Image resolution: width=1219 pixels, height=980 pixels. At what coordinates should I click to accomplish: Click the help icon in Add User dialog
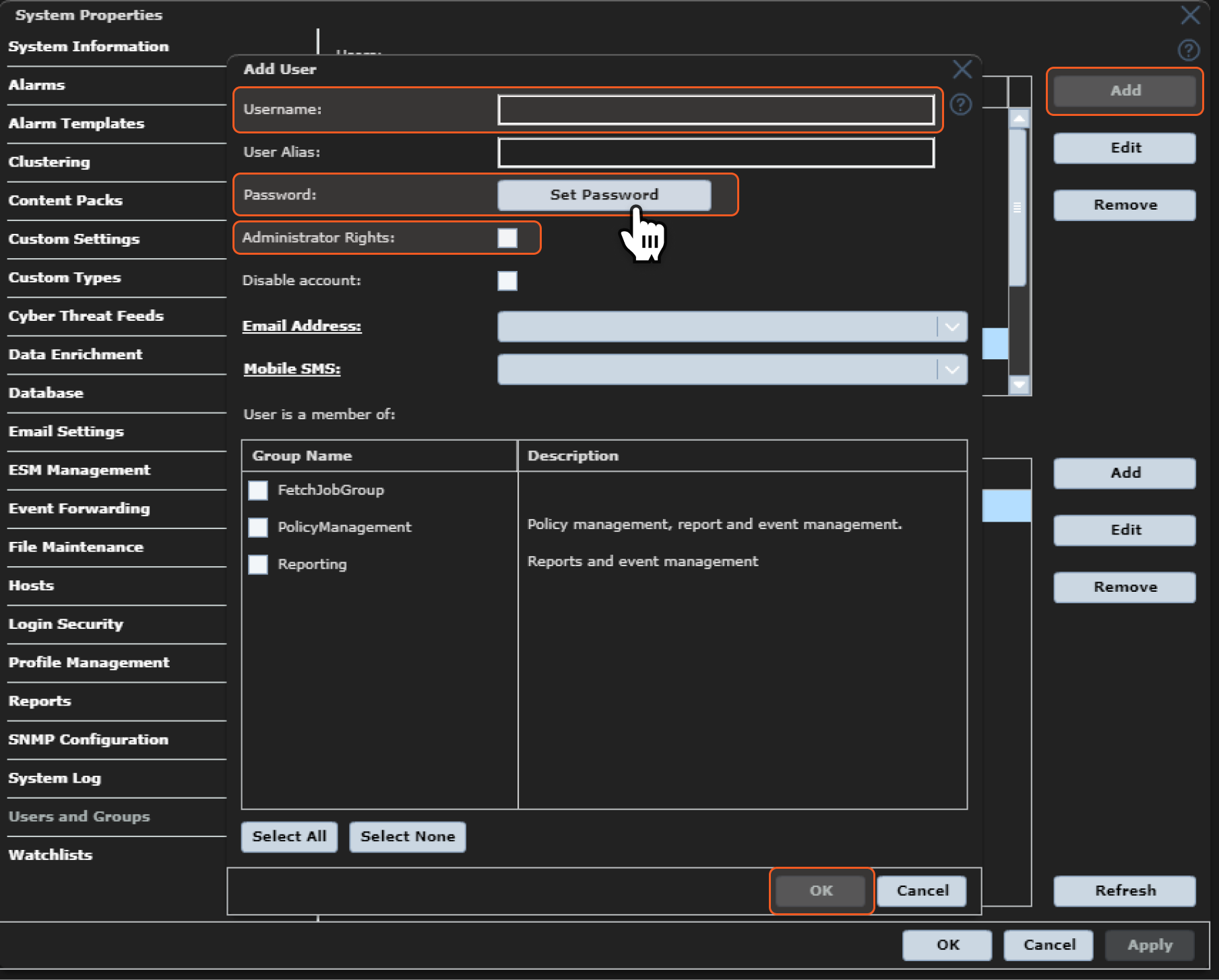(960, 104)
